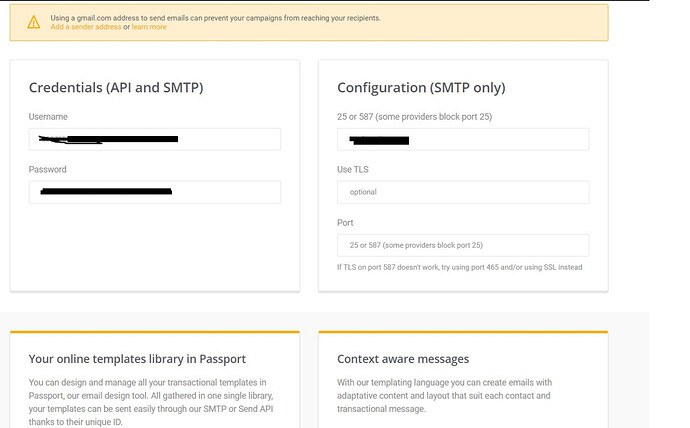Select the 'Context aware messages' heading

click(403, 359)
